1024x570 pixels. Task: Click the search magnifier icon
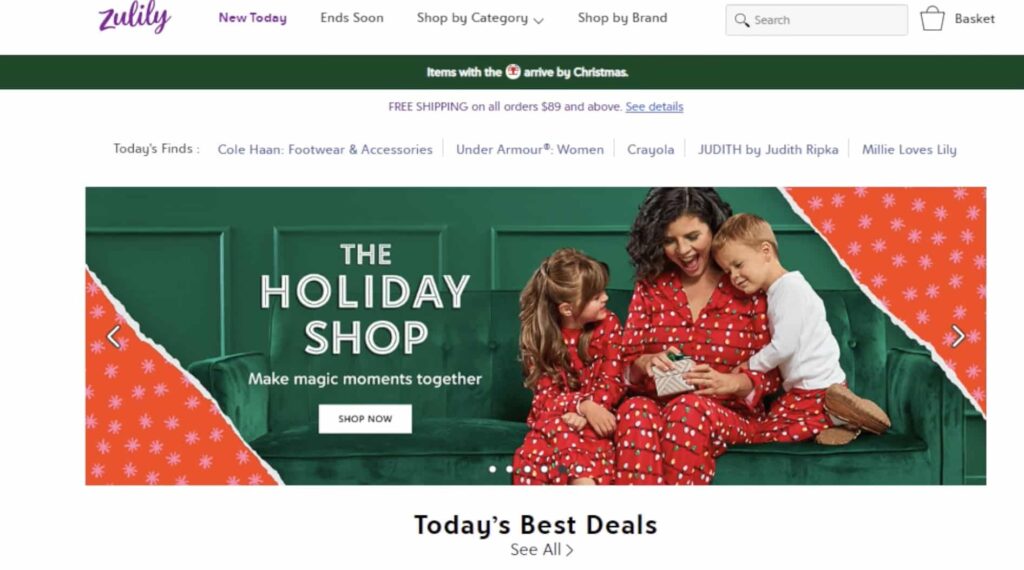tap(741, 20)
